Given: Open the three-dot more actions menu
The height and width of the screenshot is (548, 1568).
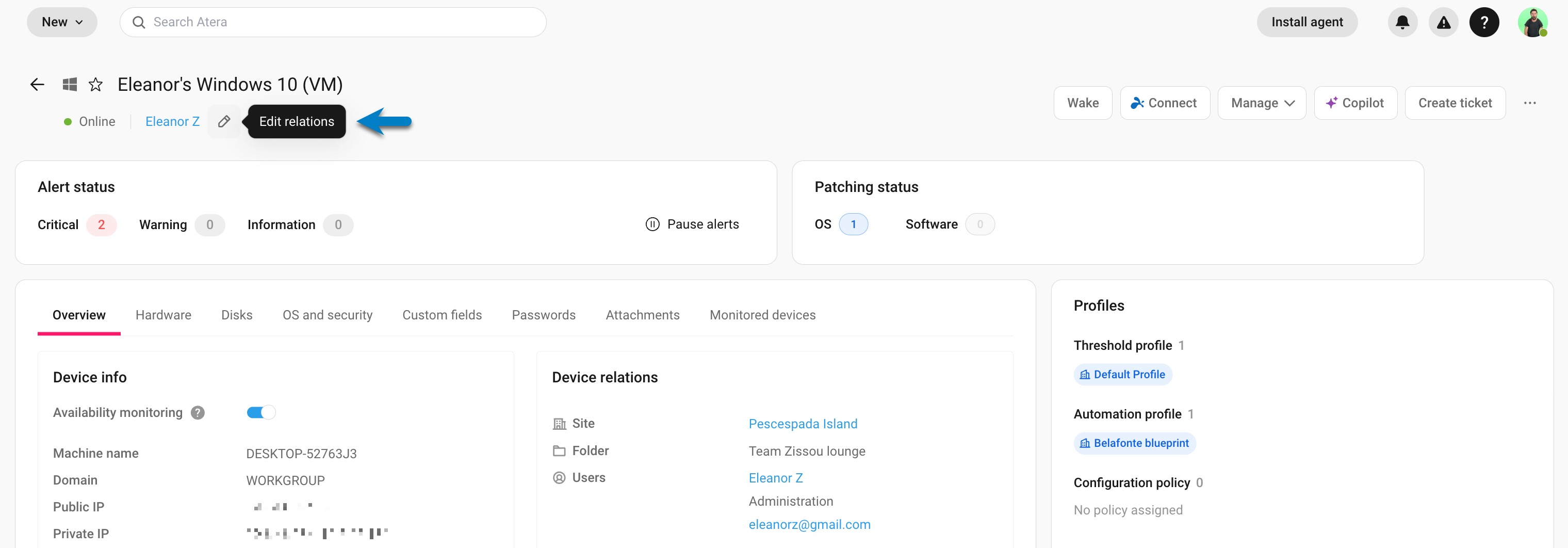Looking at the screenshot, I should (1530, 103).
